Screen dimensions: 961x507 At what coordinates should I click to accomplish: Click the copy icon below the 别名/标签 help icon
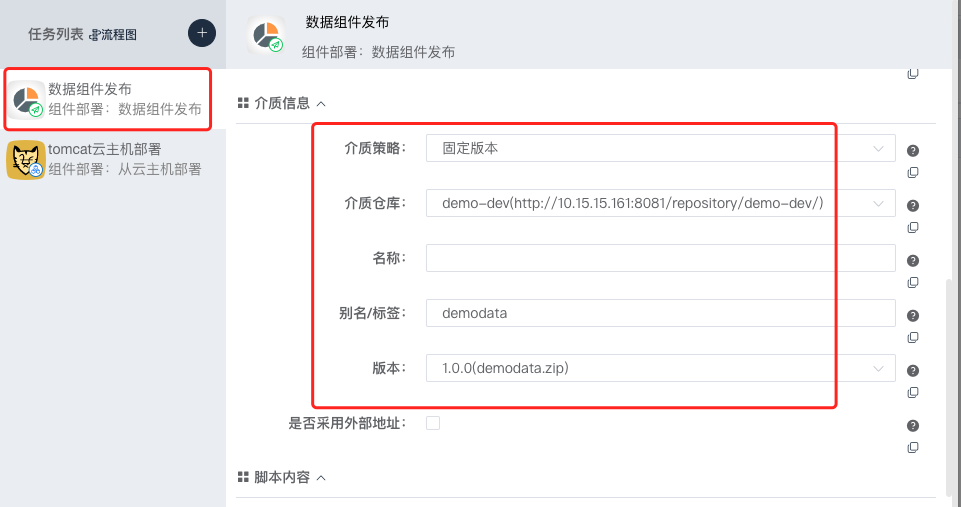(913, 337)
